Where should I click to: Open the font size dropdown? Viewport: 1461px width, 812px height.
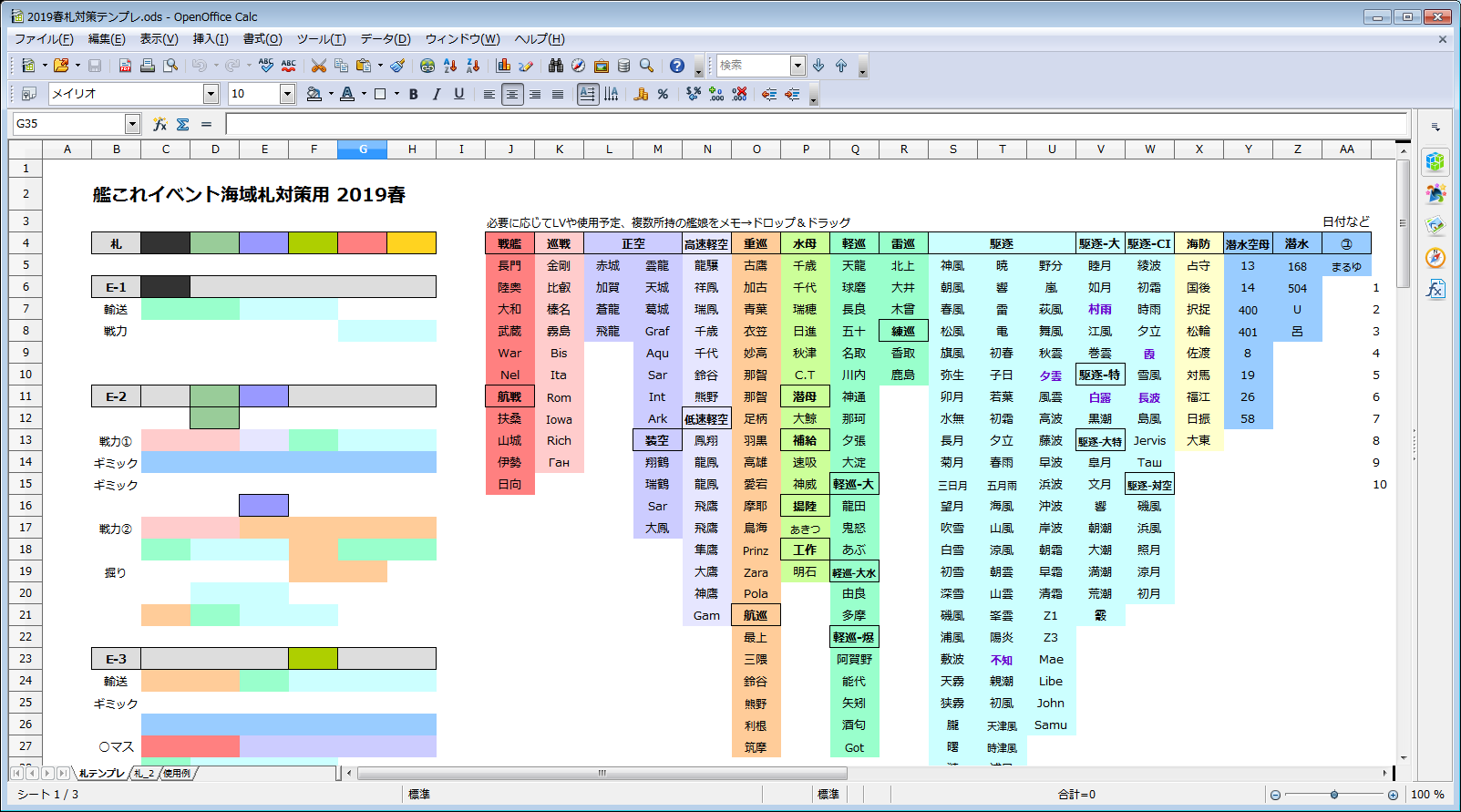(x=288, y=94)
